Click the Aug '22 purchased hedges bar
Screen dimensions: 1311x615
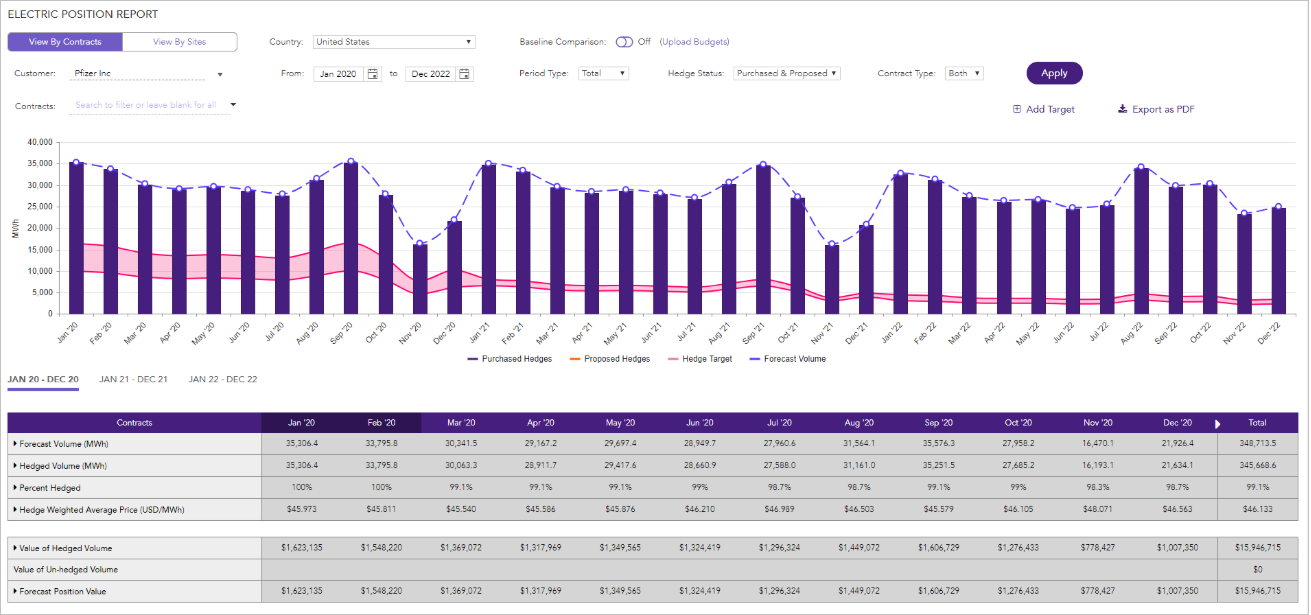pyautogui.click(x=1141, y=241)
